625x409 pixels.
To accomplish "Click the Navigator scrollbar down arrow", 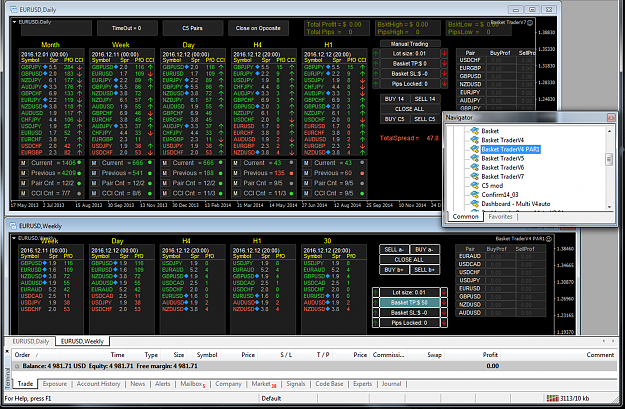I will click(x=609, y=206).
